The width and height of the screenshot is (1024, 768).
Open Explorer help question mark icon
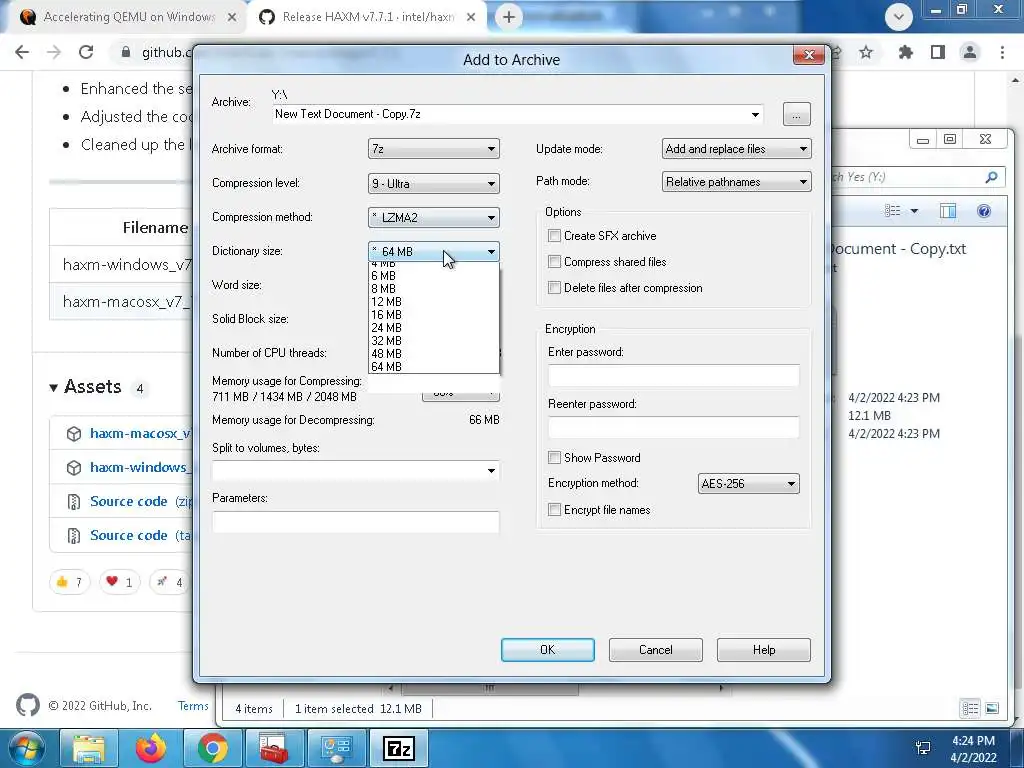point(984,211)
